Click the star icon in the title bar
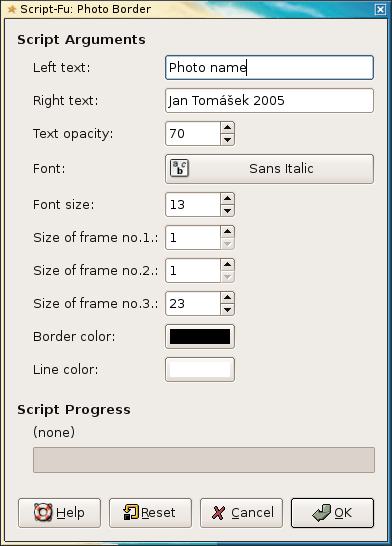392x546 pixels. pyautogui.click(x=11, y=9)
